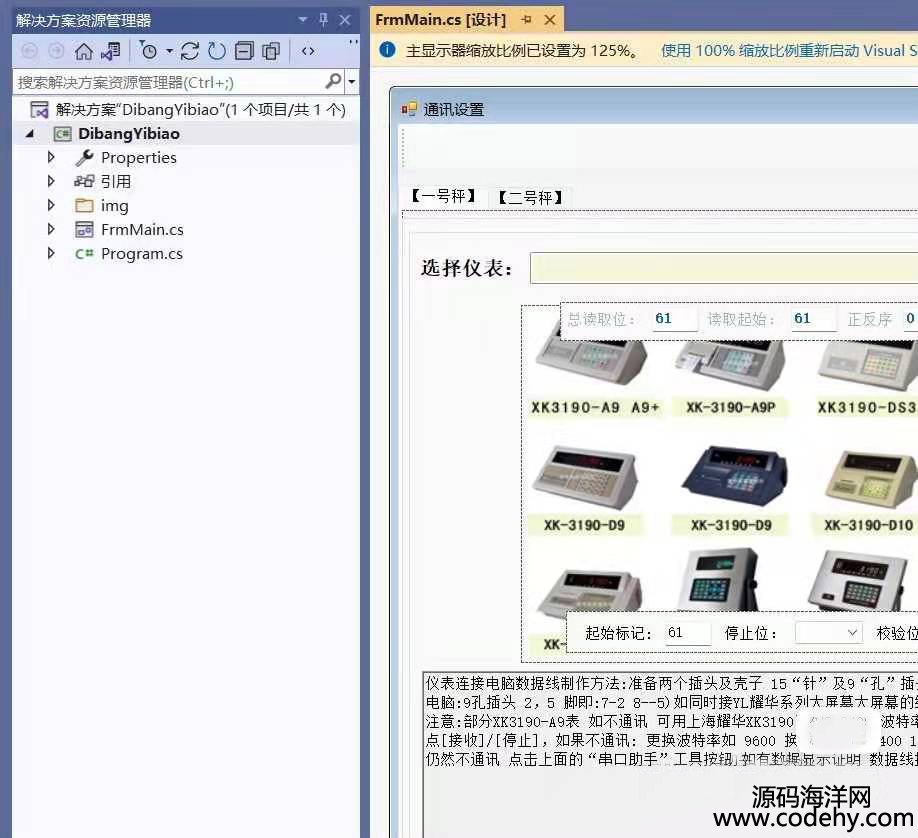Expand the Program.cs node arrow

pyautogui.click(x=51, y=254)
